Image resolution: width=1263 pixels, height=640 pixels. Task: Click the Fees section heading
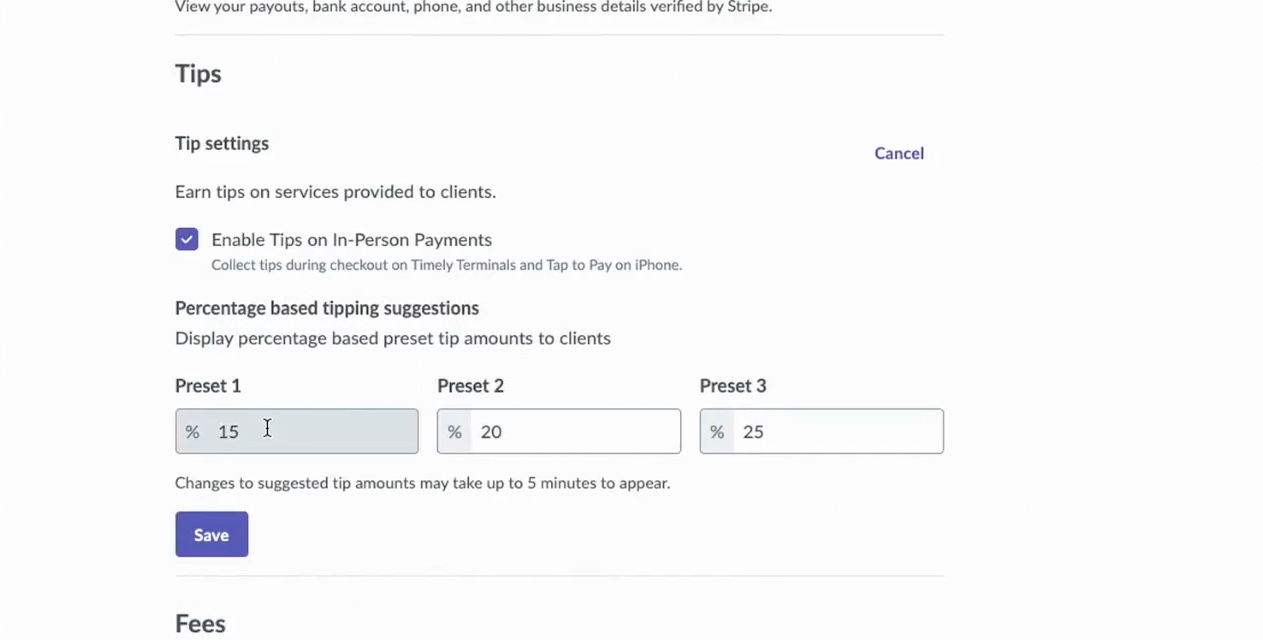pos(200,624)
